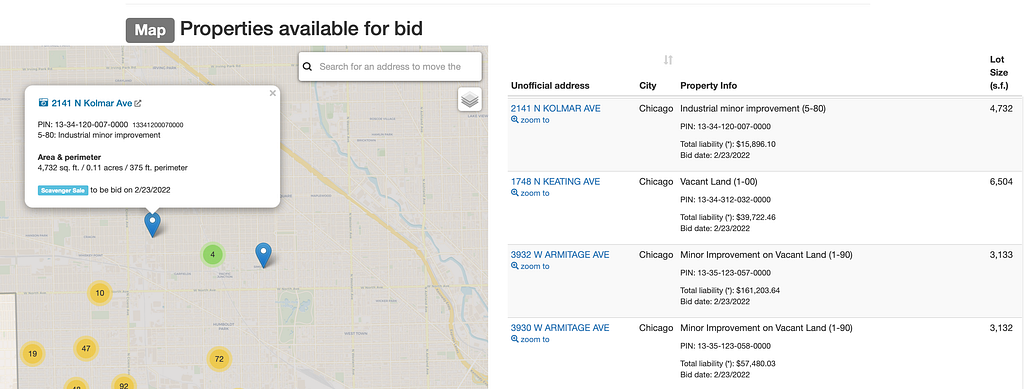This screenshot has height=389, width=1024.
Task: Expand the yellow cluster labeled 47
Action: (x=86, y=349)
